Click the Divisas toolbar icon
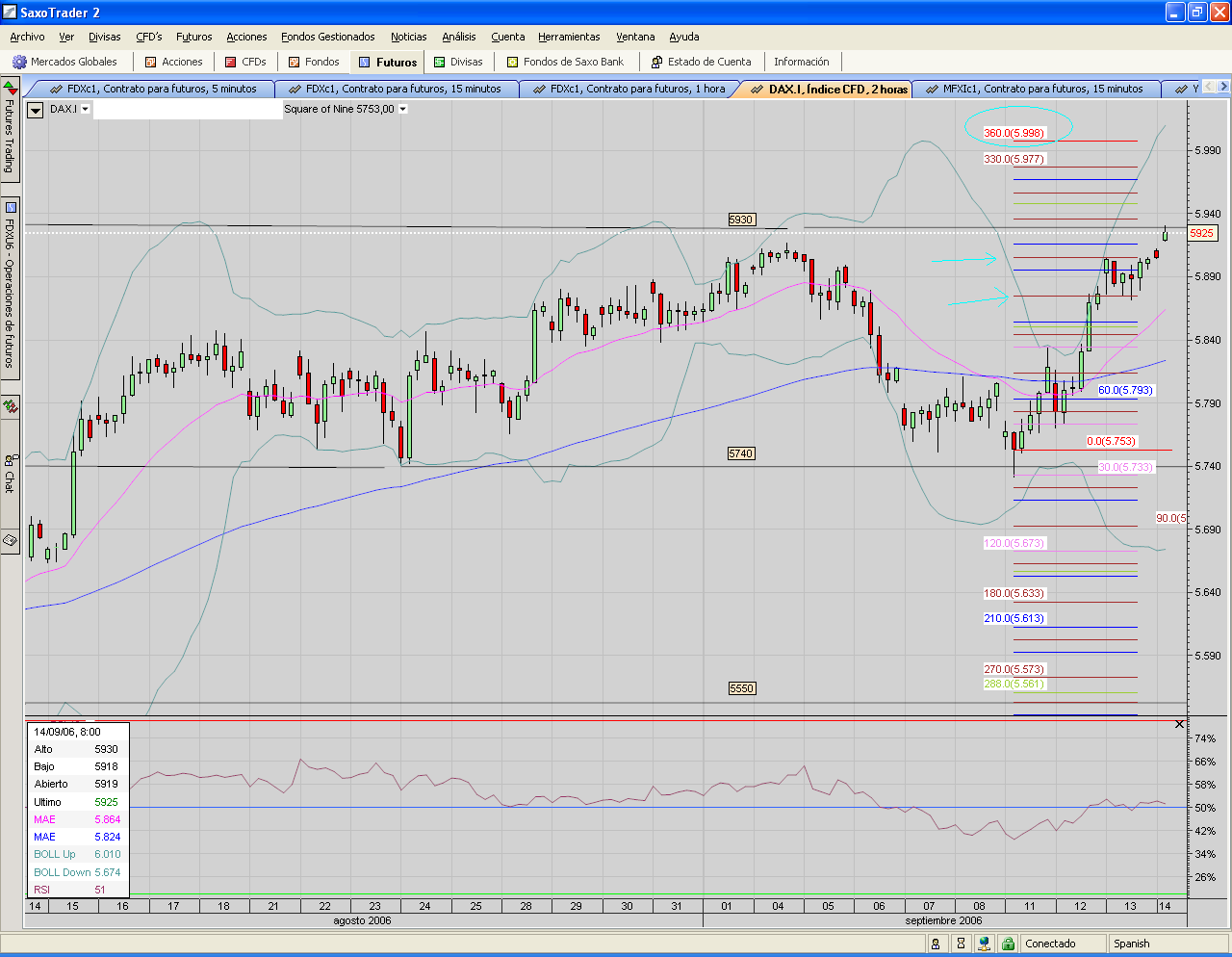 (440, 62)
